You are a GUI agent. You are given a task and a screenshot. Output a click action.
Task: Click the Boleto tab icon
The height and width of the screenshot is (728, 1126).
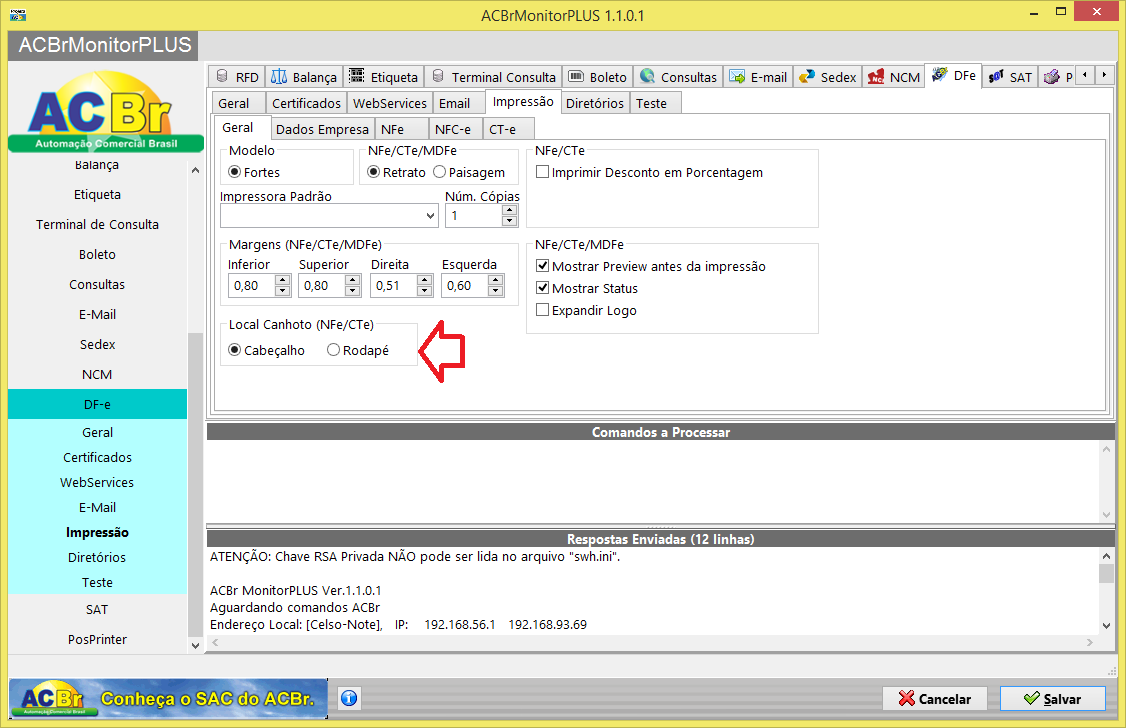(576, 76)
